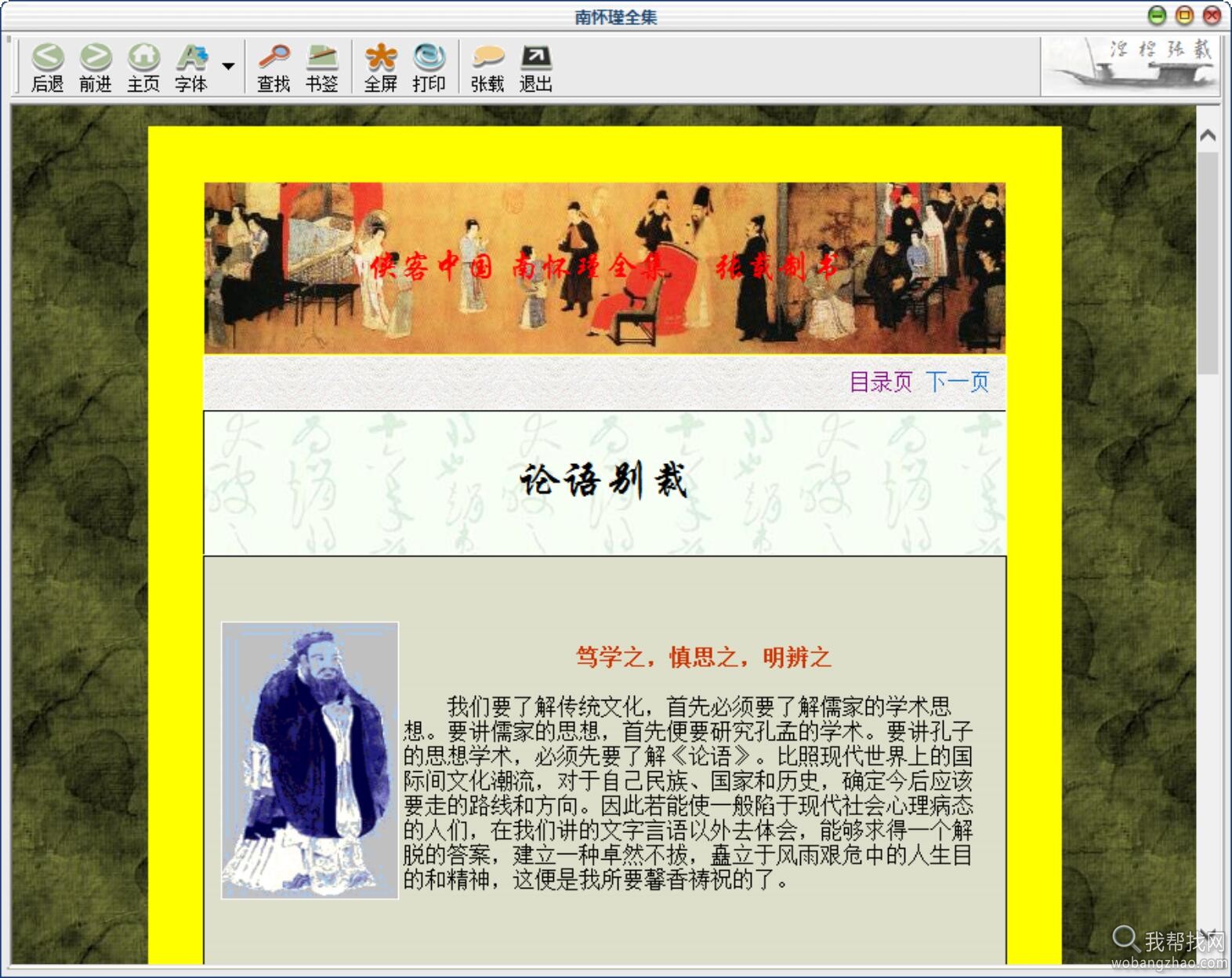Go to 下一页 next page link
This screenshot has height=978, width=1232.
[957, 382]
